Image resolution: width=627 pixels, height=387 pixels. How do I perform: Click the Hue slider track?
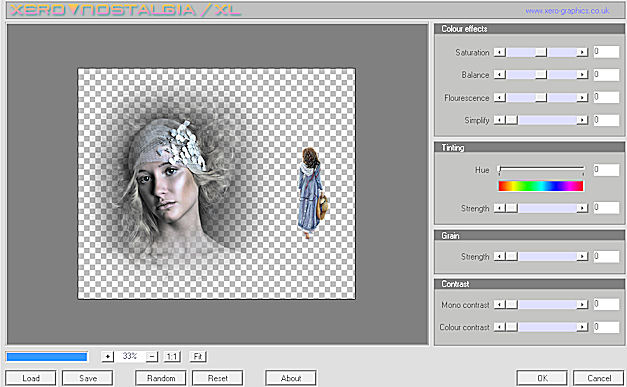pyautogui.click(x=541, y=169)
